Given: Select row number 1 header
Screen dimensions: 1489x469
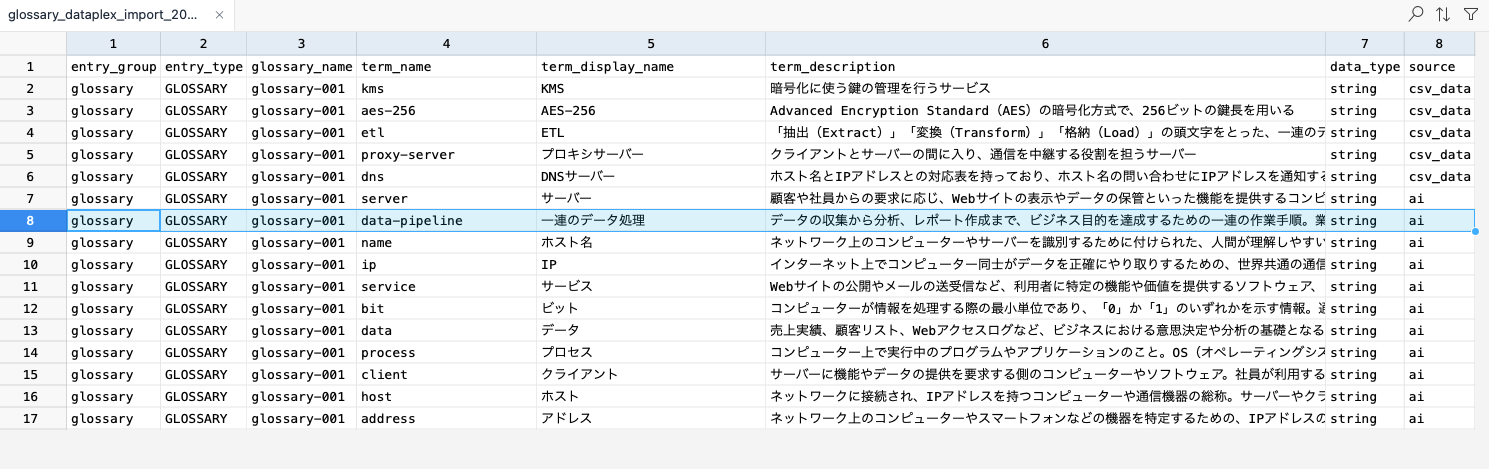Looking at the screenshot, I should tap(33, 67).
